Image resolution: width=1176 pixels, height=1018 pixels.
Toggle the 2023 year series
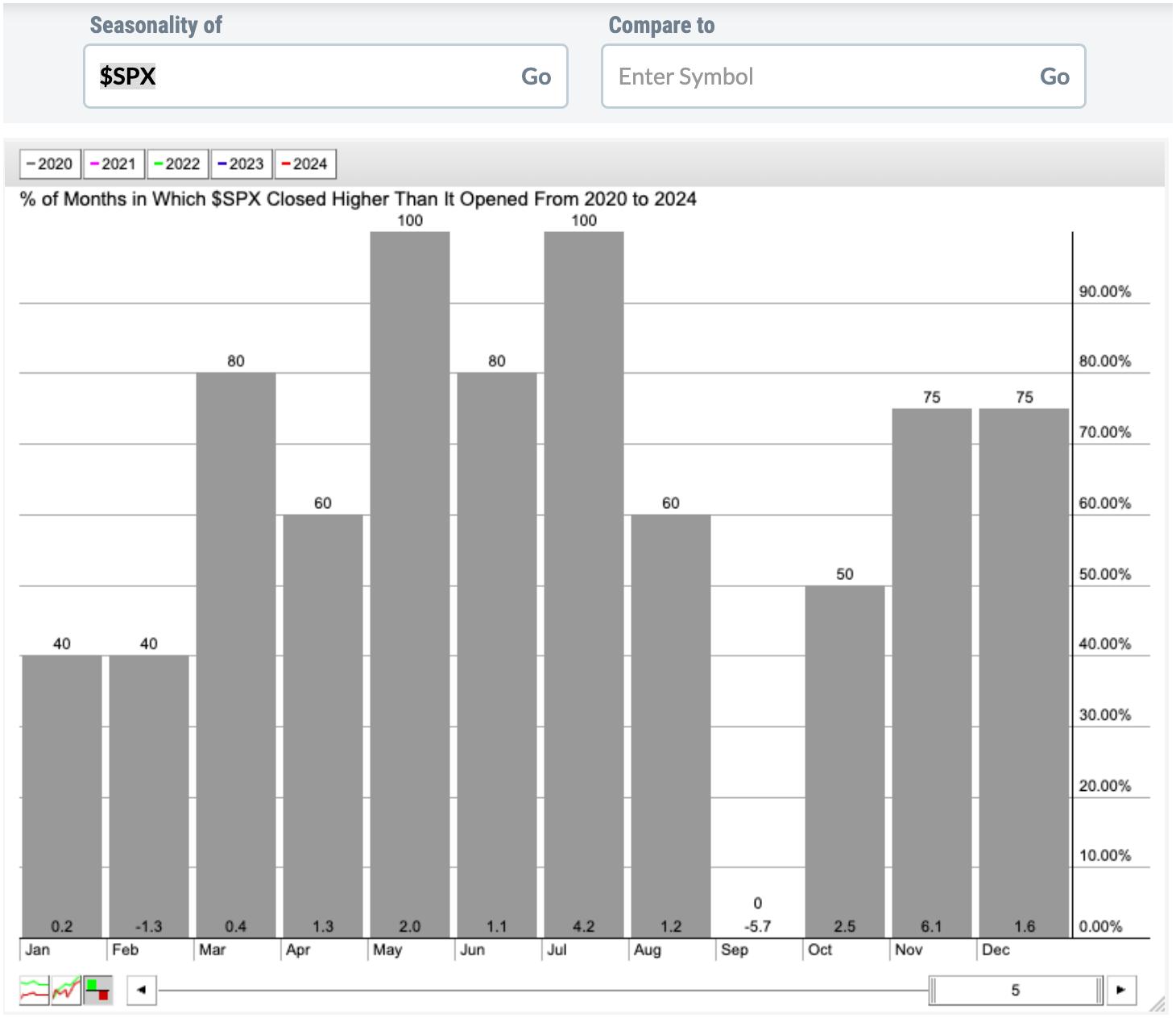(x=241, y=164)
